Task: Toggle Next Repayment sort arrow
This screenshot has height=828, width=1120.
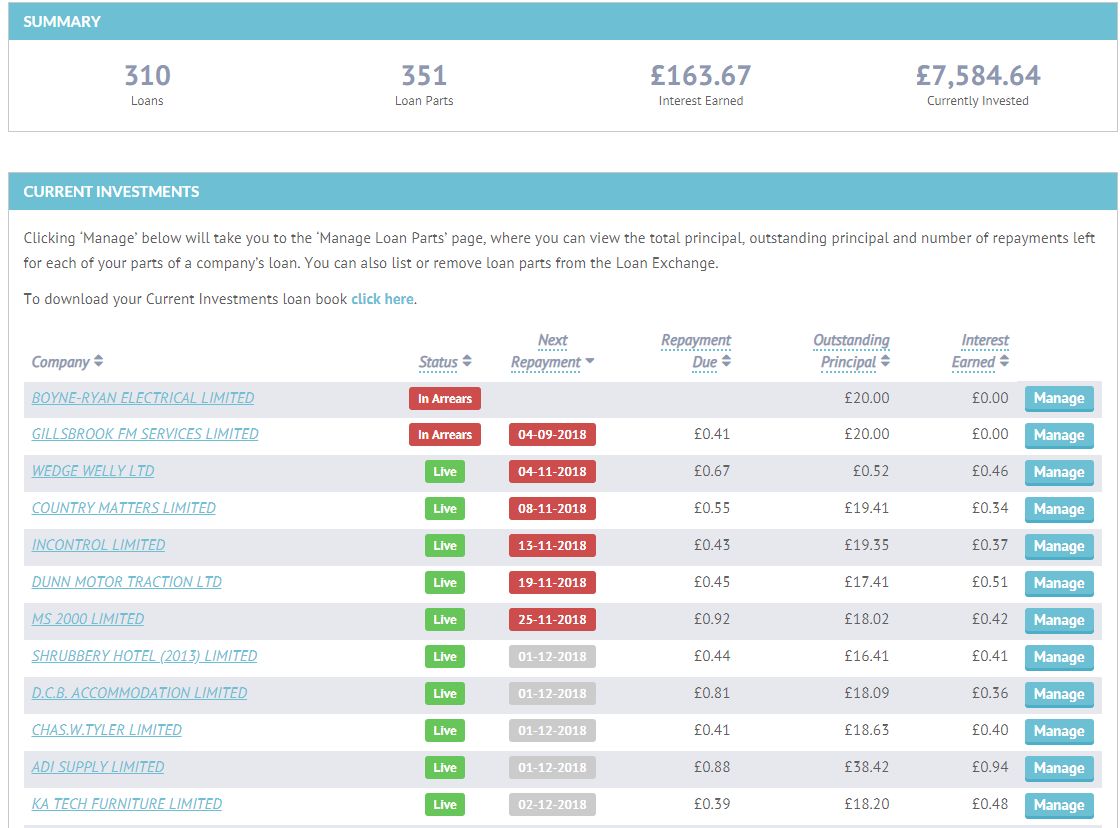Action: (x=590, y=361)
